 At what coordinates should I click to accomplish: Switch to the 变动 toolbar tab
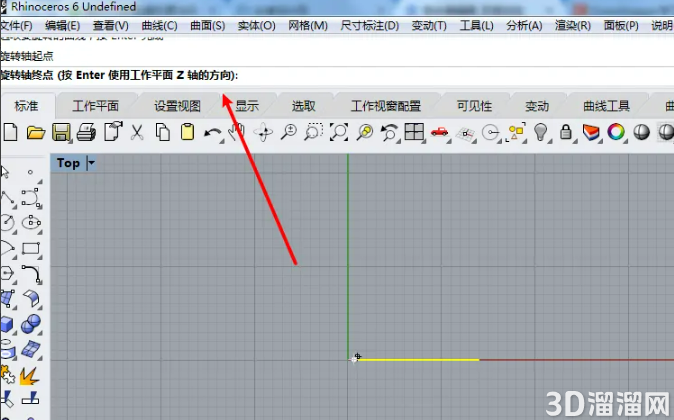click(537, 106)
